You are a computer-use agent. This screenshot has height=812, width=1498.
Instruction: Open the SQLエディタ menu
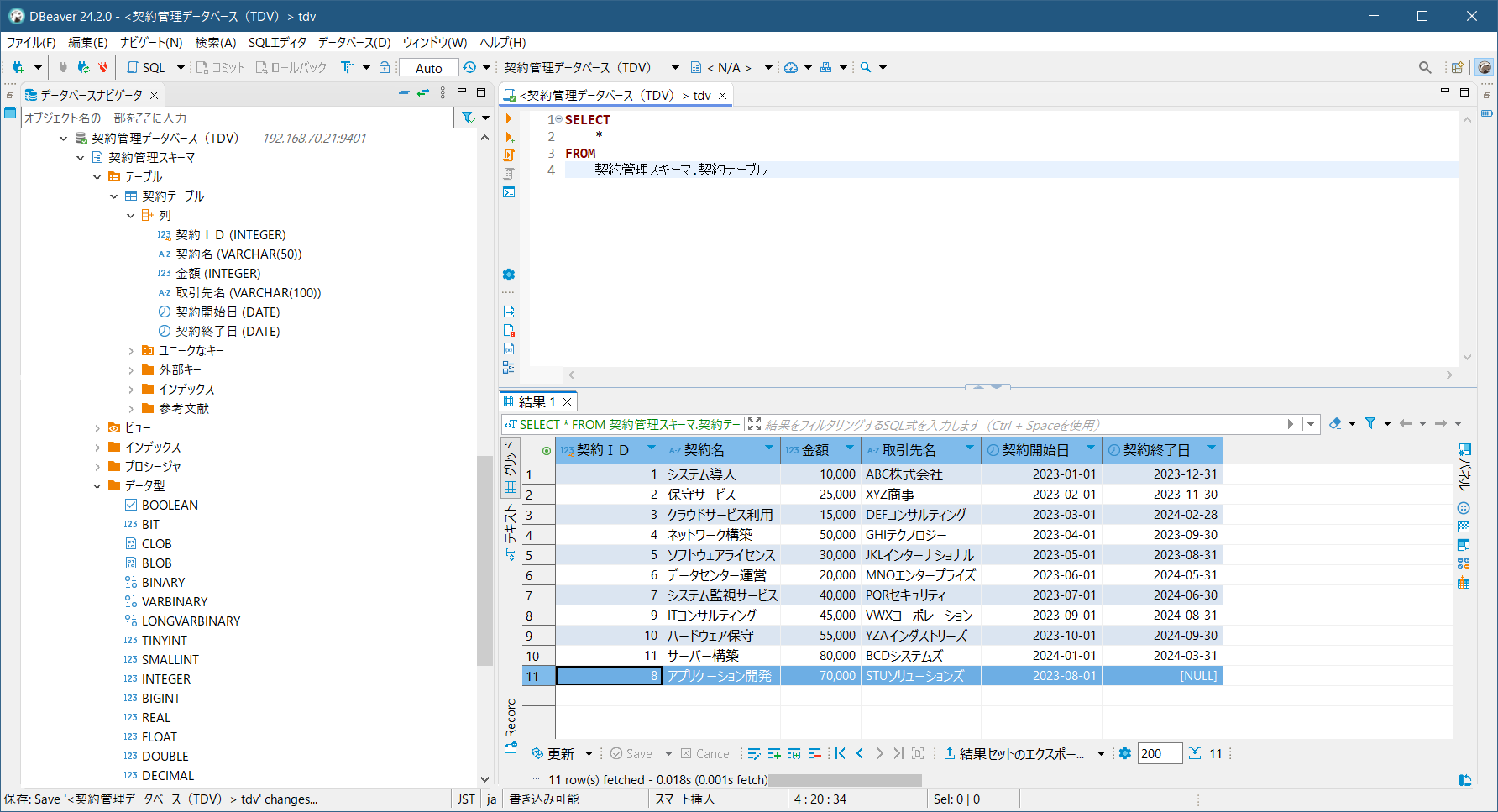(277, 42)
